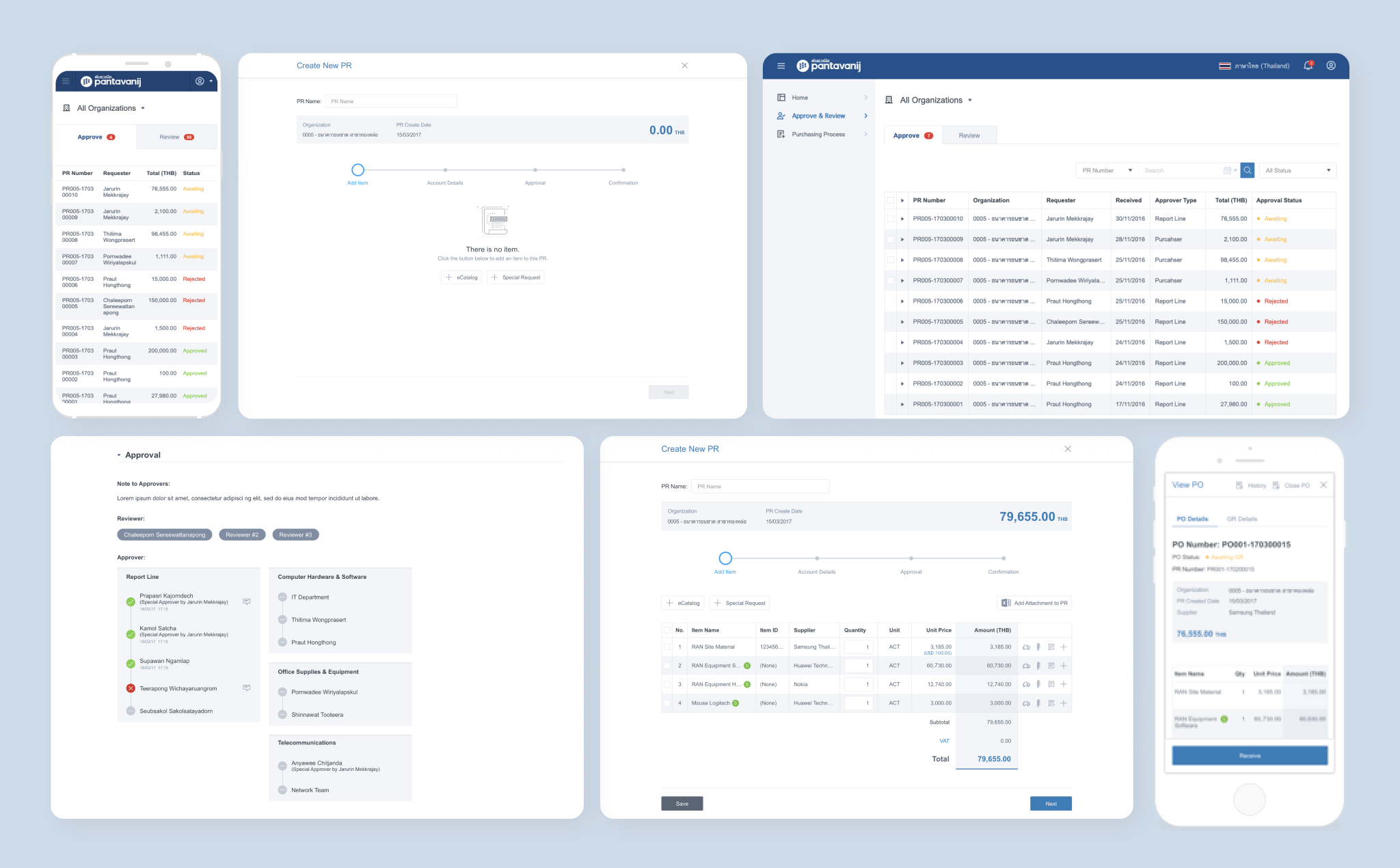Click the comment icon next to Teerapong Wichayaruangrom

(247, 688)
